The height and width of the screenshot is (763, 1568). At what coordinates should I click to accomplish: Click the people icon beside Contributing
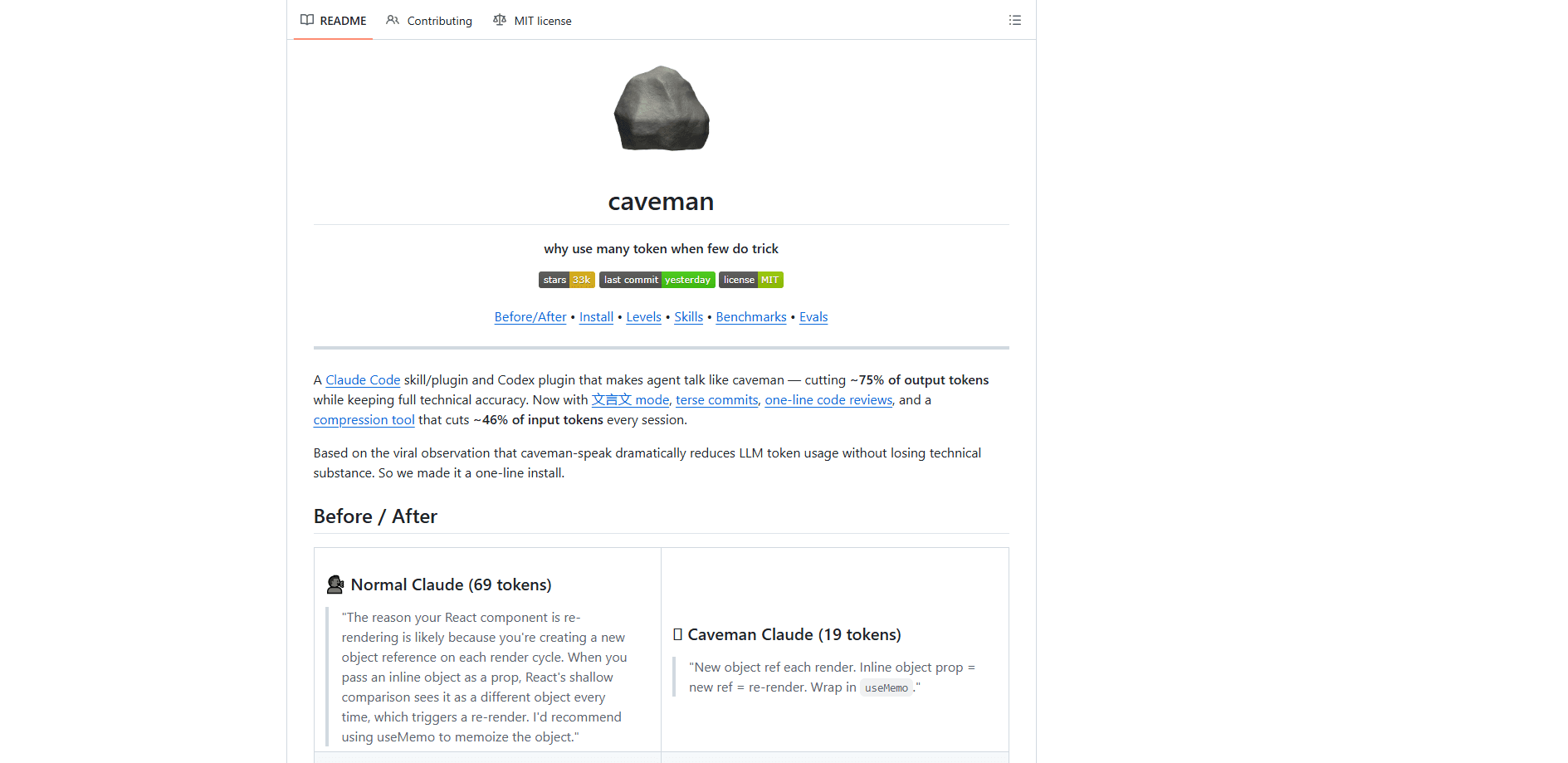coord(393,20)
